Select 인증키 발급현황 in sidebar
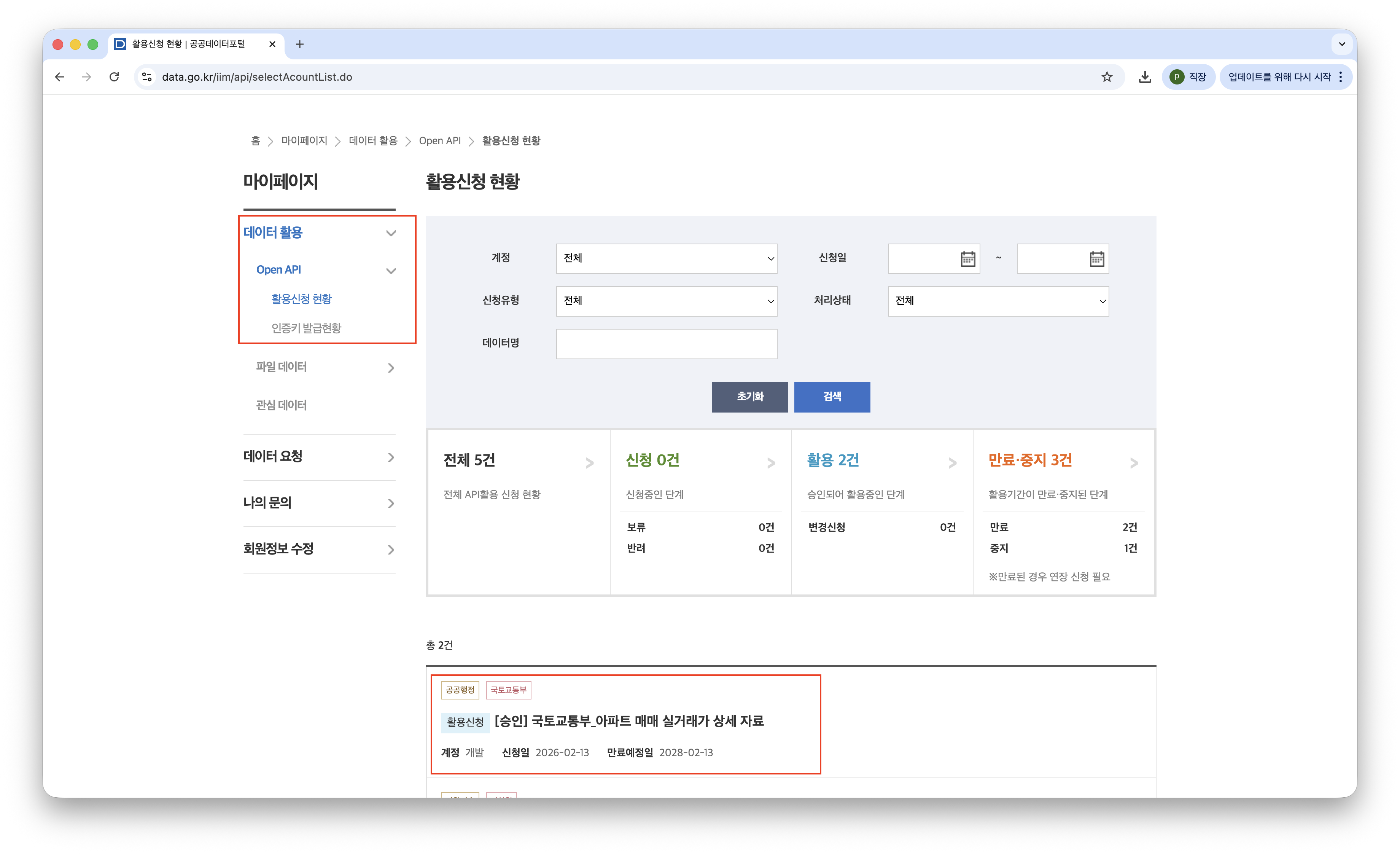Image resolution: width=1400 pixels, height=854 pixels. click(x=306, y=328)
